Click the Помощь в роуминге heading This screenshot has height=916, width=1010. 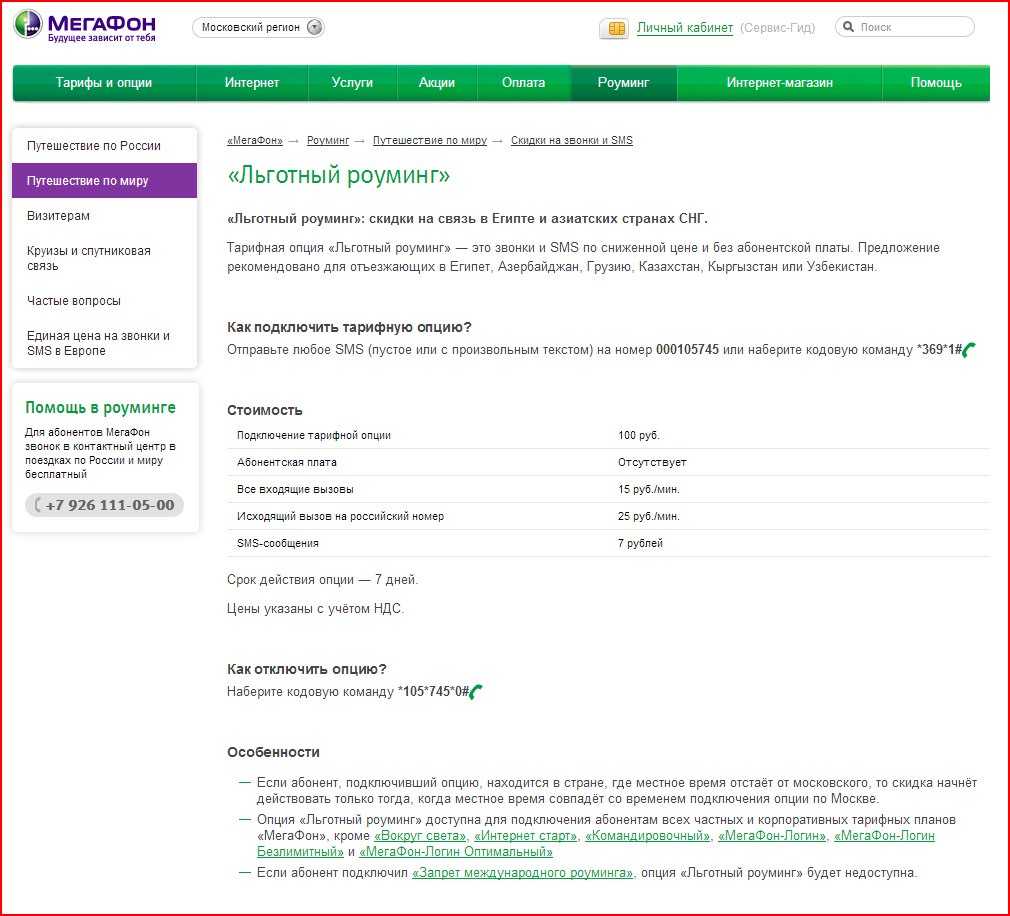[x=100, y=408]
